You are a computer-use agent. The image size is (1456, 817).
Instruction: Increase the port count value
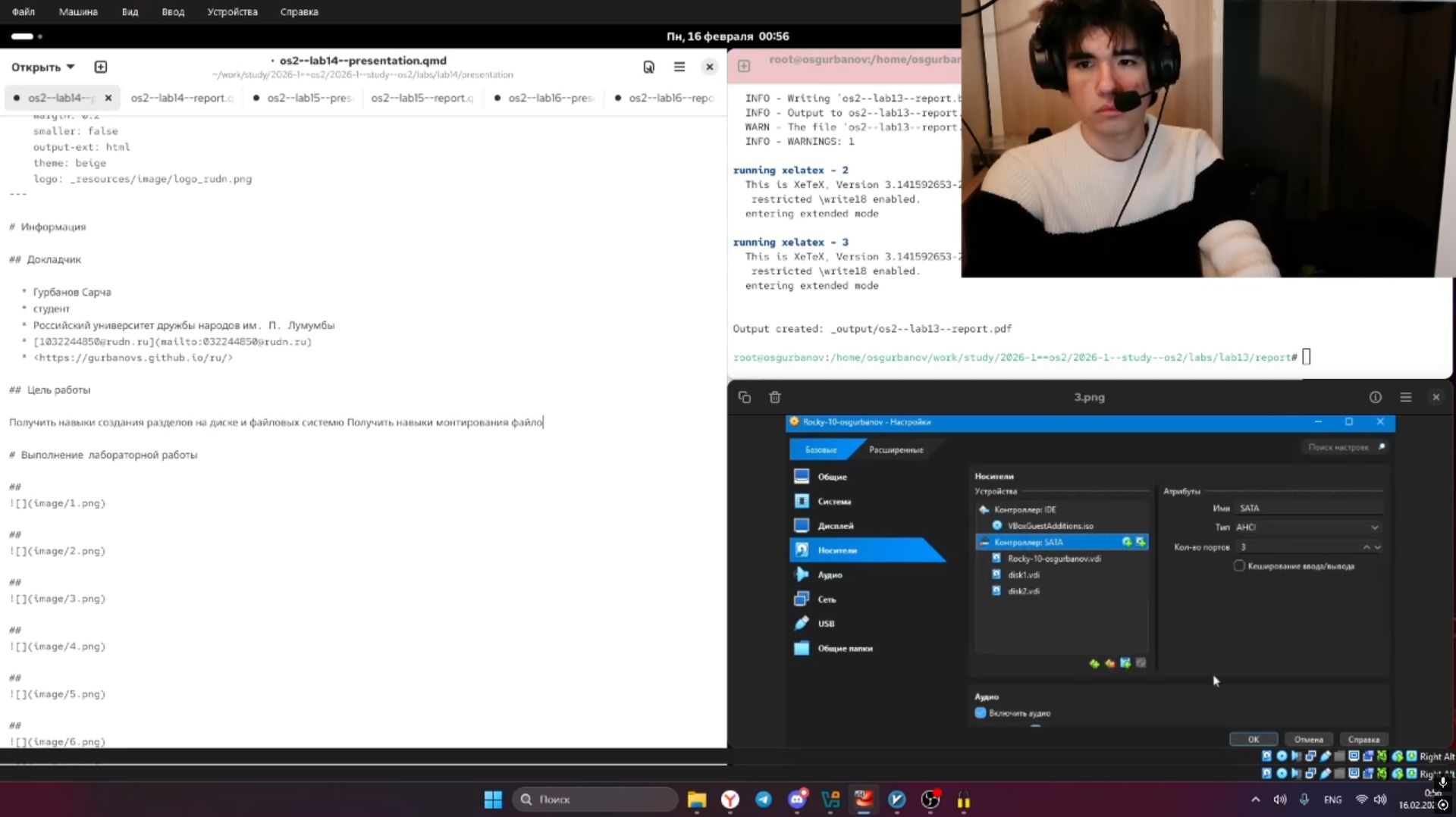1367,547
